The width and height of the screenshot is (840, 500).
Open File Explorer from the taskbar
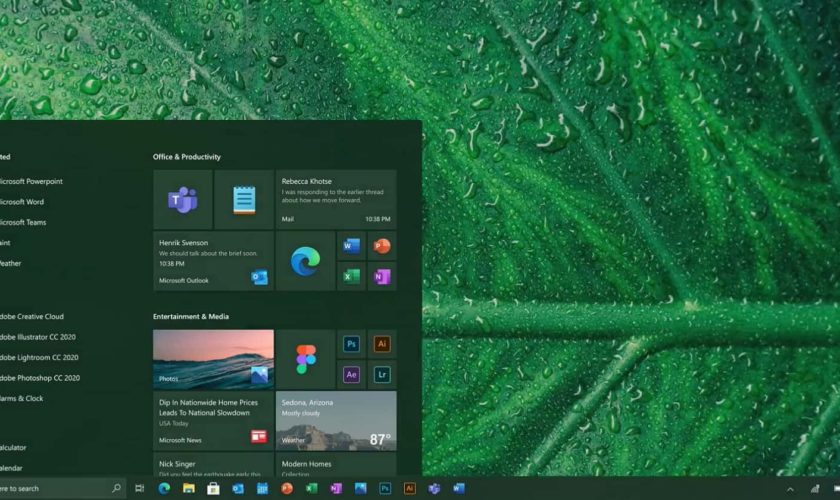(x=189, y=488)
